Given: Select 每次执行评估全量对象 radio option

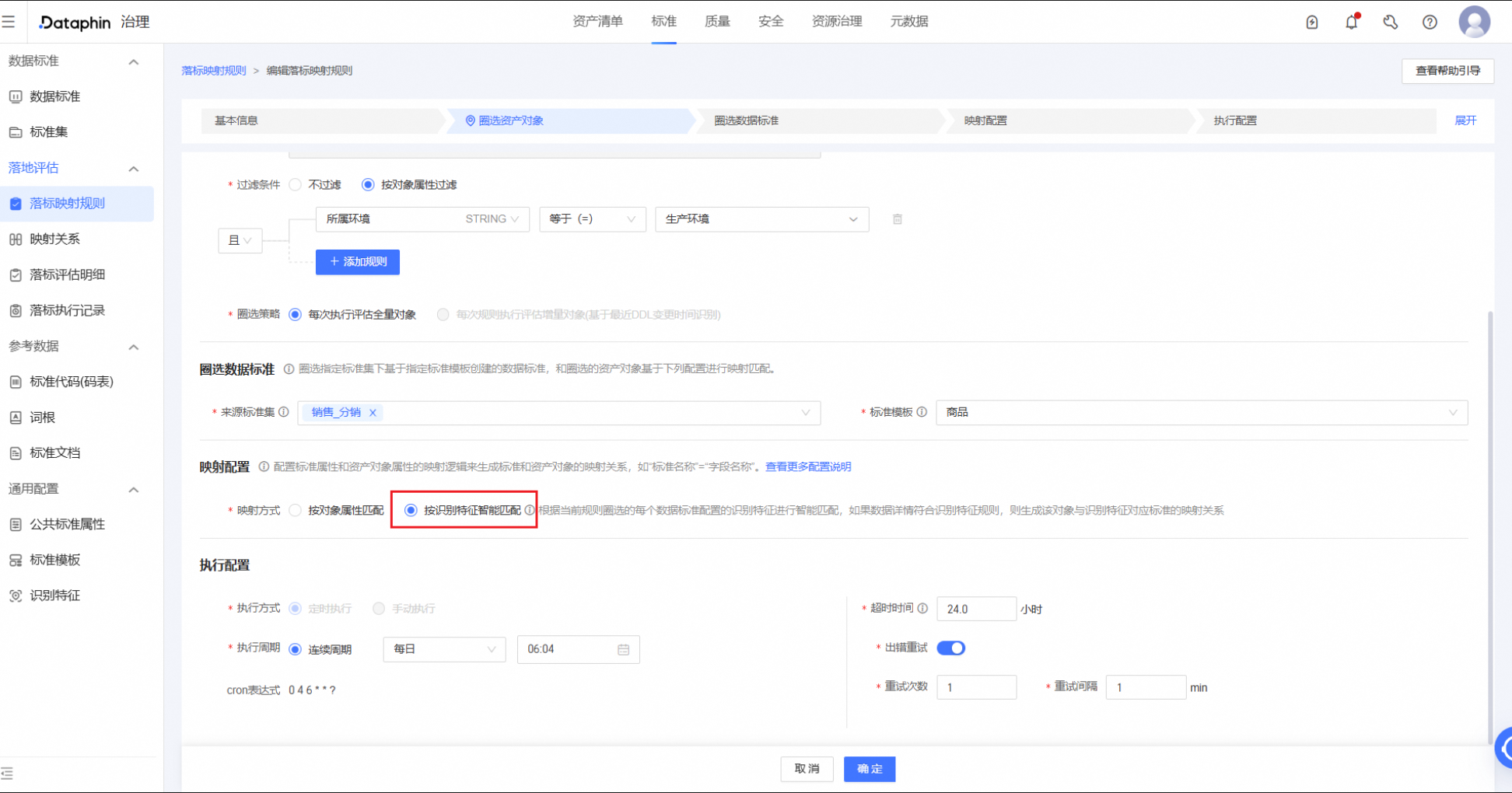Looking at the screenshot, I should 295,315.
